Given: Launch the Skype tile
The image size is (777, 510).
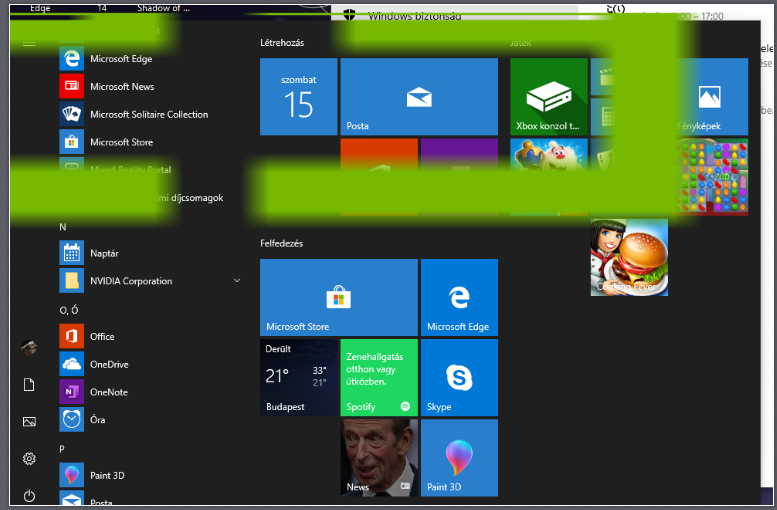Looking at the screenshot, I should [459, 378].
